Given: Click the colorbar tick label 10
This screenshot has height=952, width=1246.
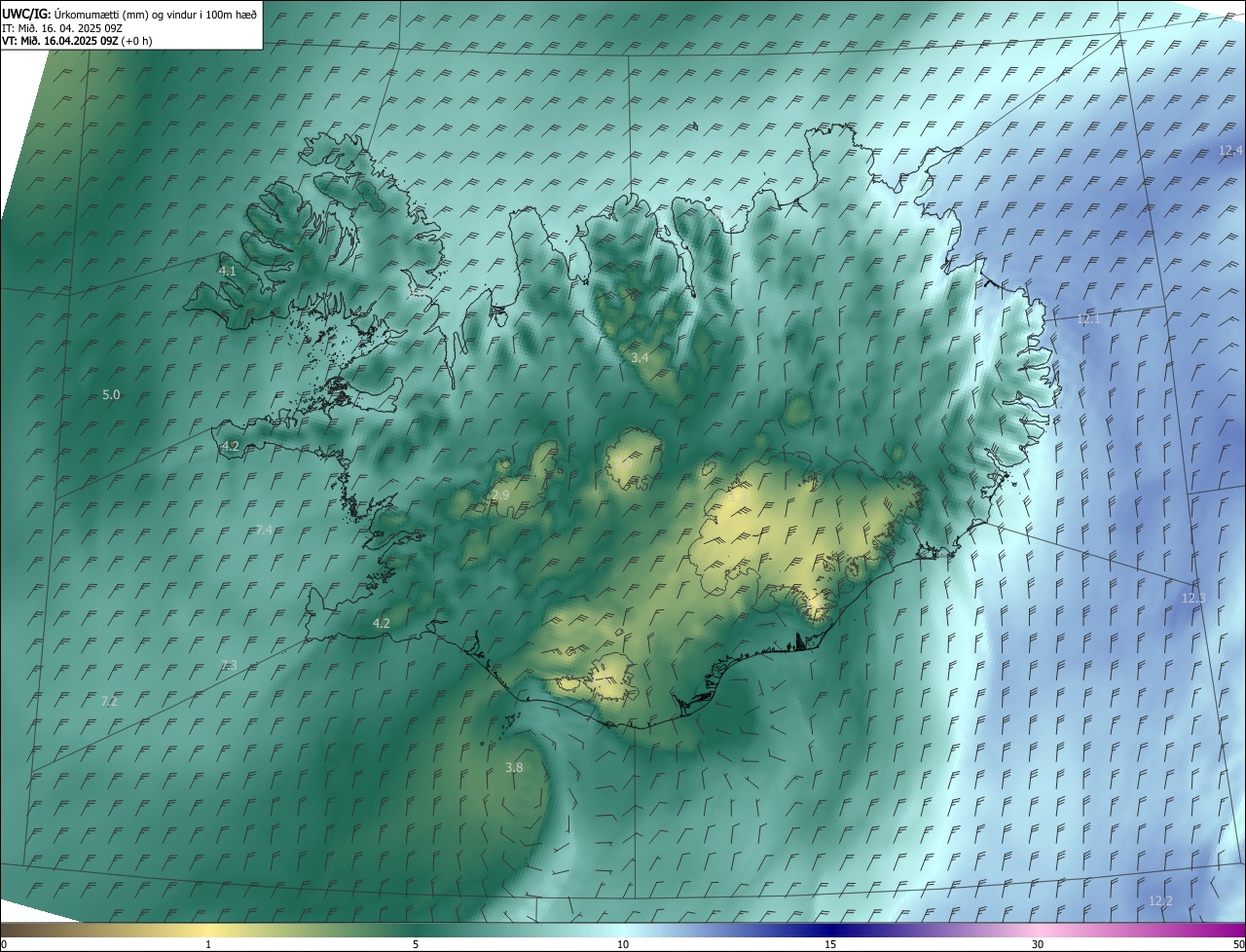Looking at the screenshot, I should click(x=623, y=944).
